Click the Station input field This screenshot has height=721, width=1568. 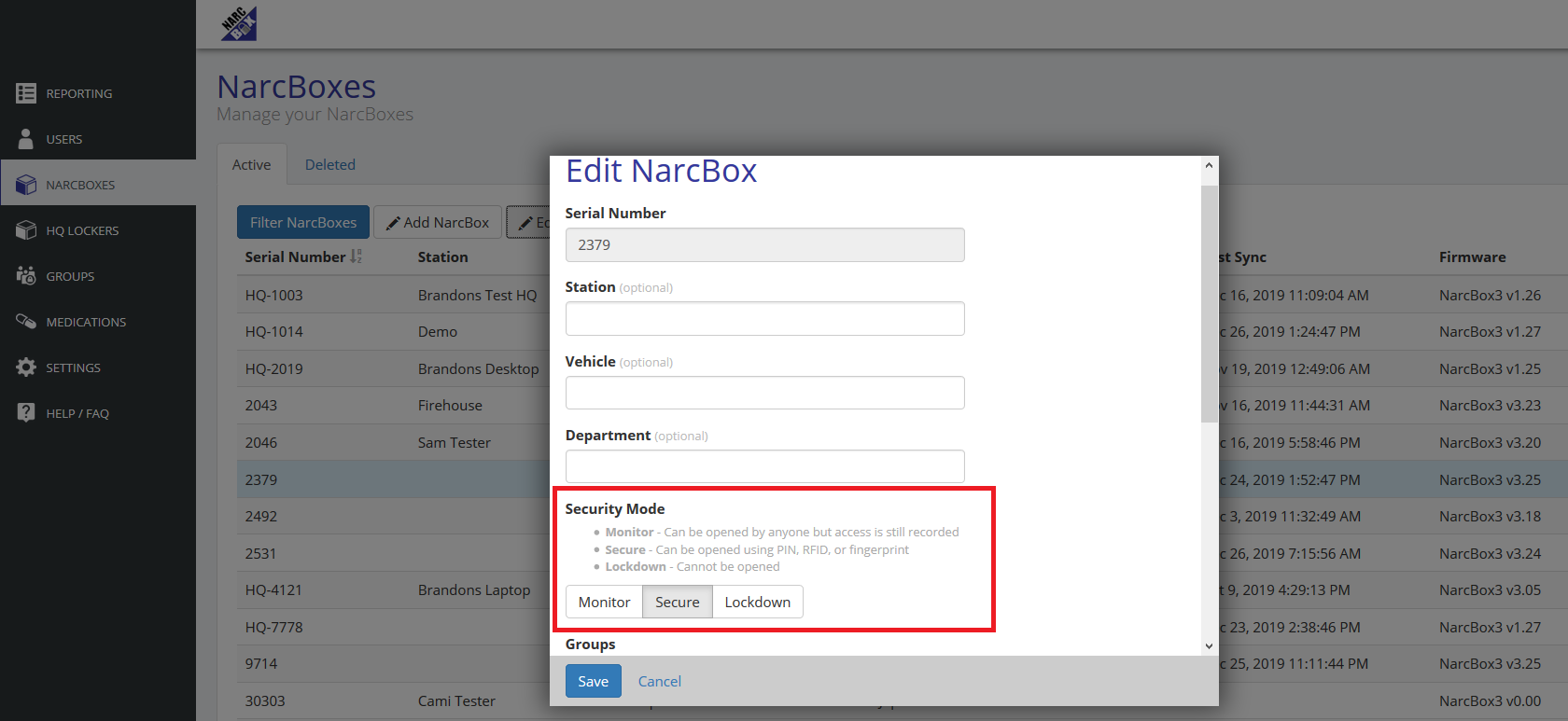tap(764, 318)
